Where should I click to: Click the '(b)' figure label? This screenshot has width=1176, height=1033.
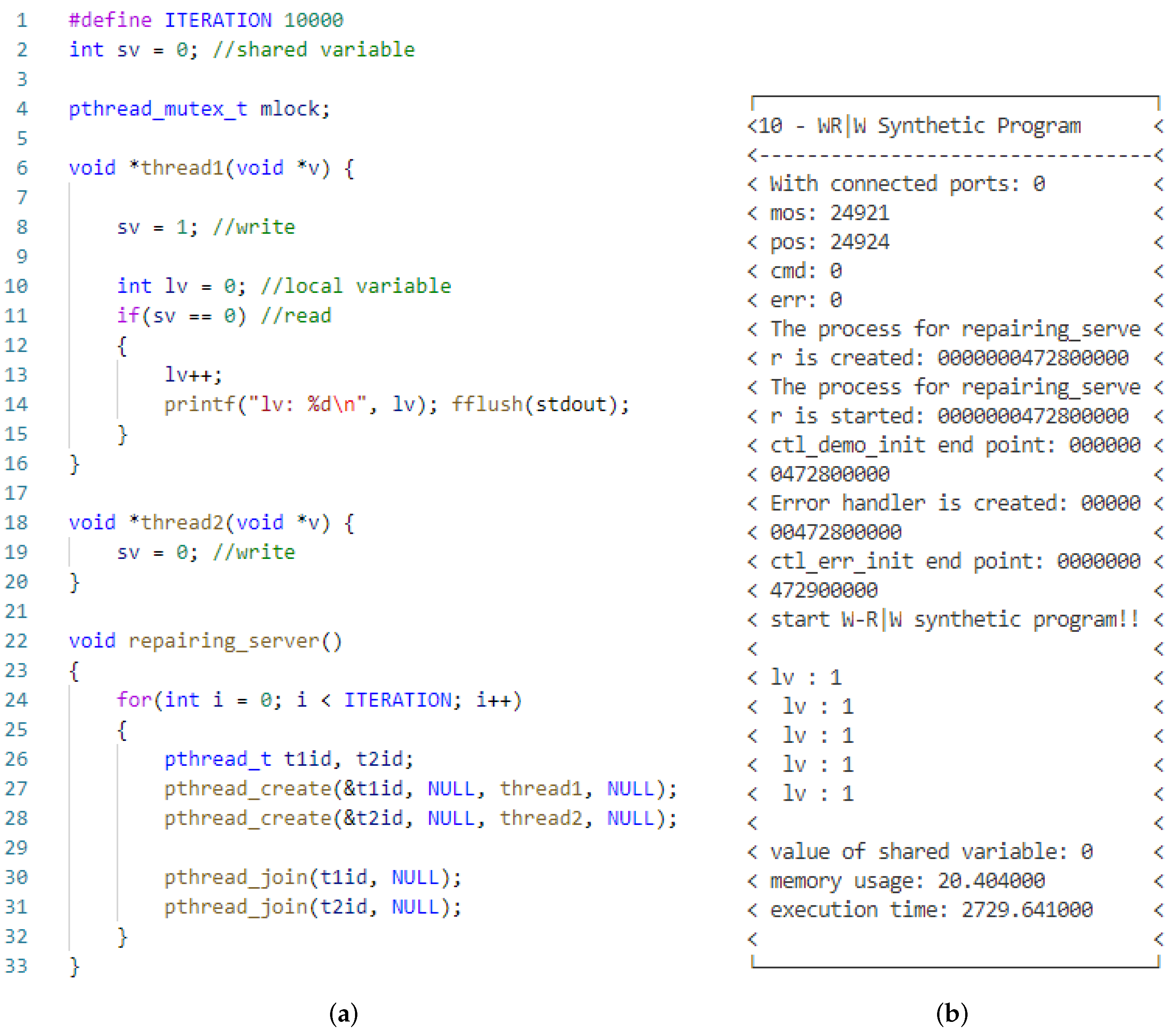952,1014
